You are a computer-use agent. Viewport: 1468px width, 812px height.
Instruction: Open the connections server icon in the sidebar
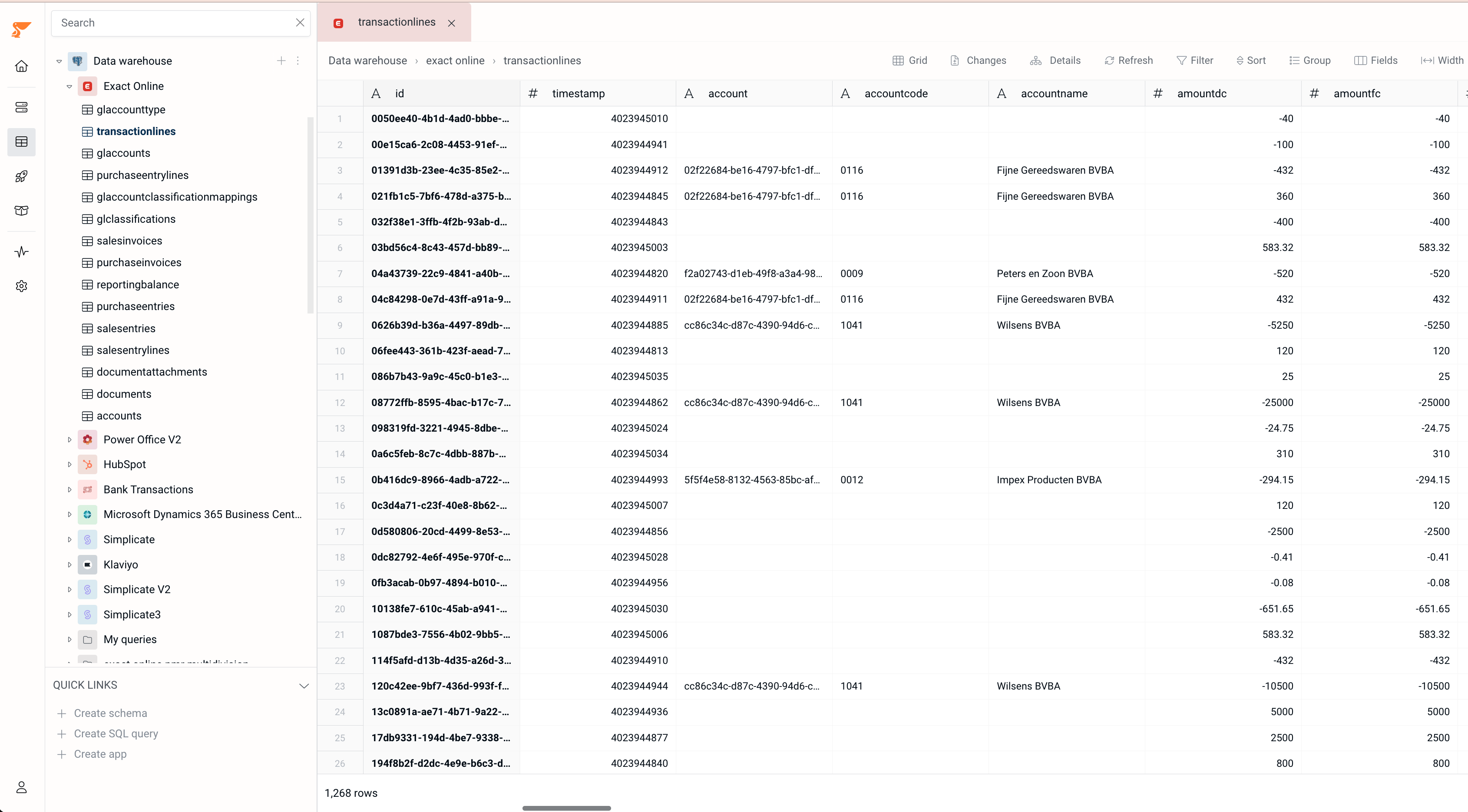[x=22, y=107]
